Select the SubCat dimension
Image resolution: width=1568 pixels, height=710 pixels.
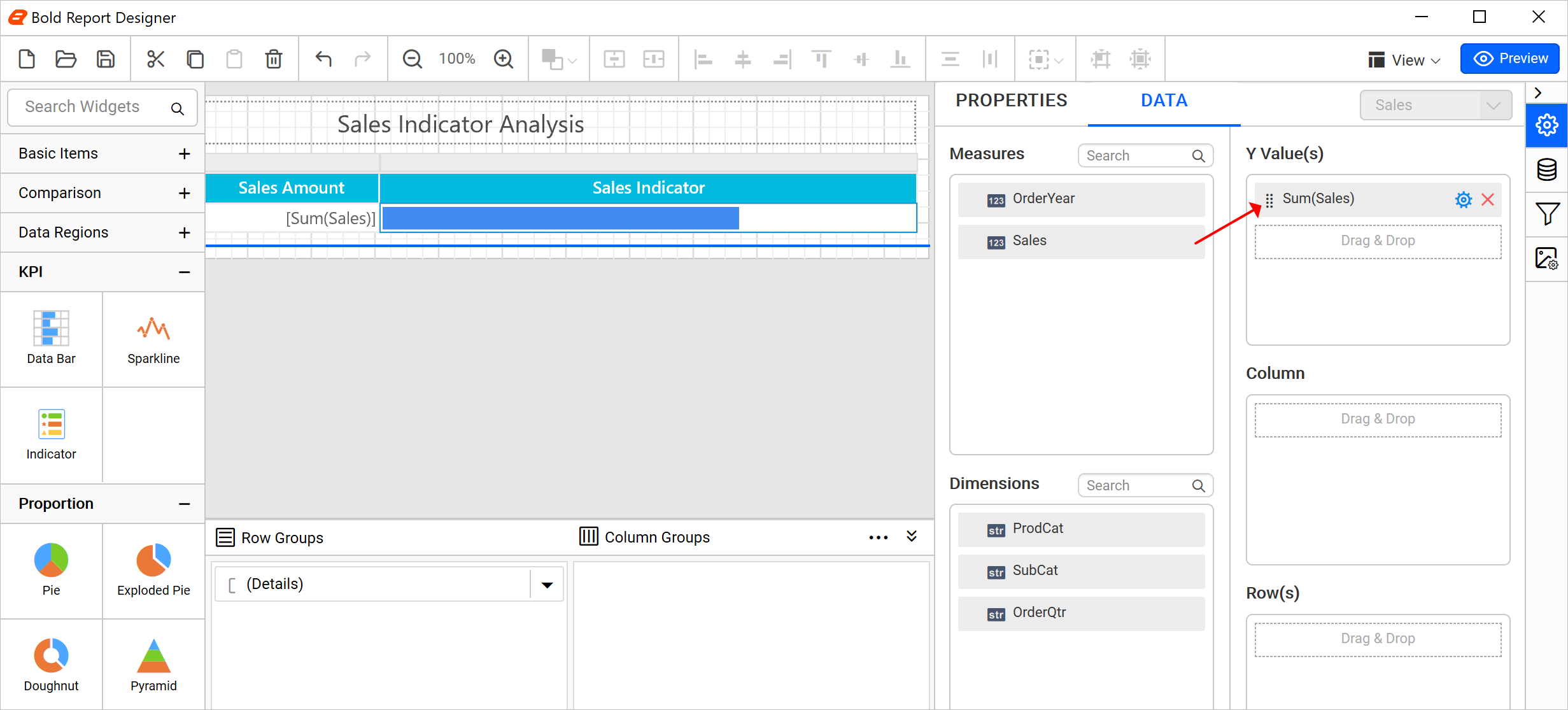click(1081, 571)
